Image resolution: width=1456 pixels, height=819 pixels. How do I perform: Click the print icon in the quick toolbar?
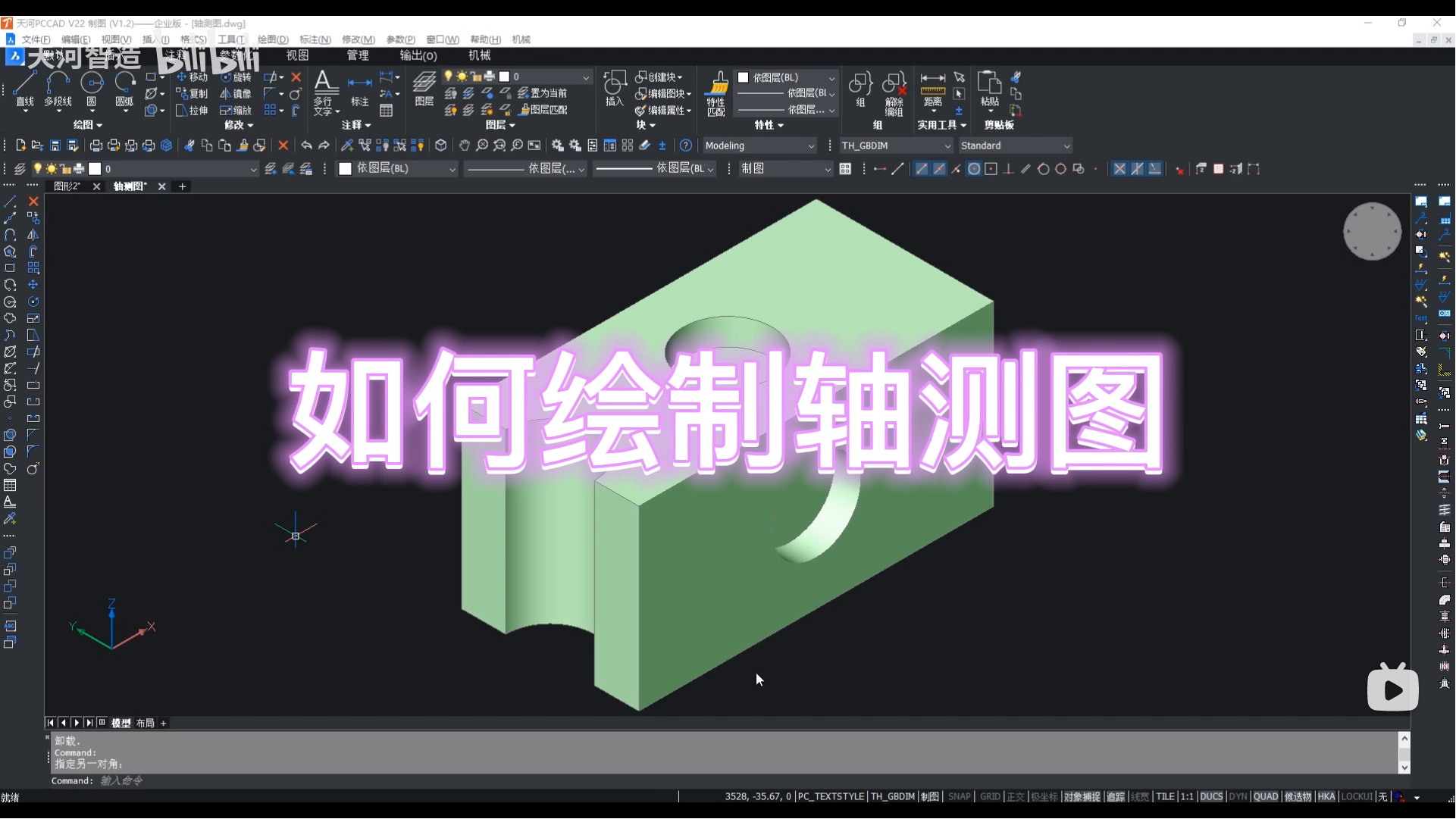pyautogui.click(x=96, y=145)
